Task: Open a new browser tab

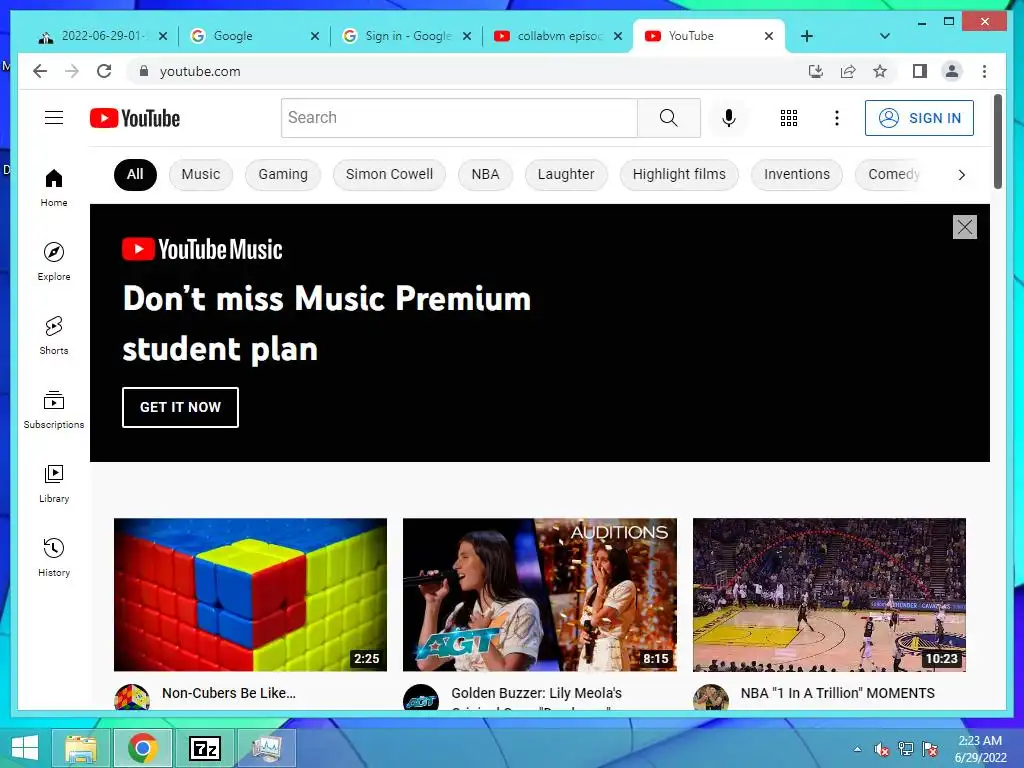Action: click(807, 36)
